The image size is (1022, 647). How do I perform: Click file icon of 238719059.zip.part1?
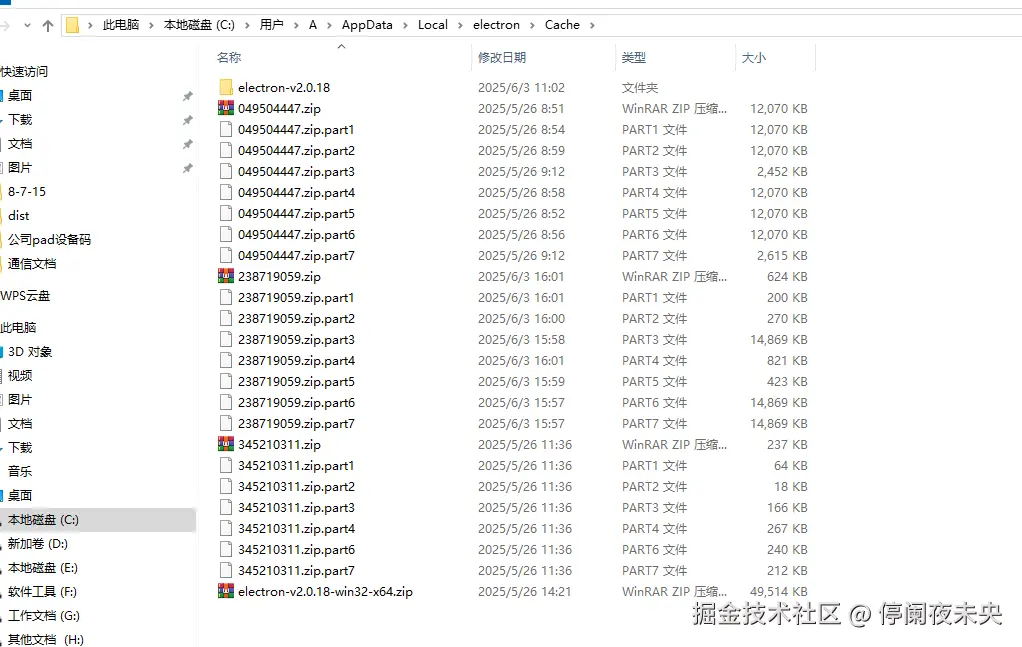pyautogui.click(x=226, y=297)
